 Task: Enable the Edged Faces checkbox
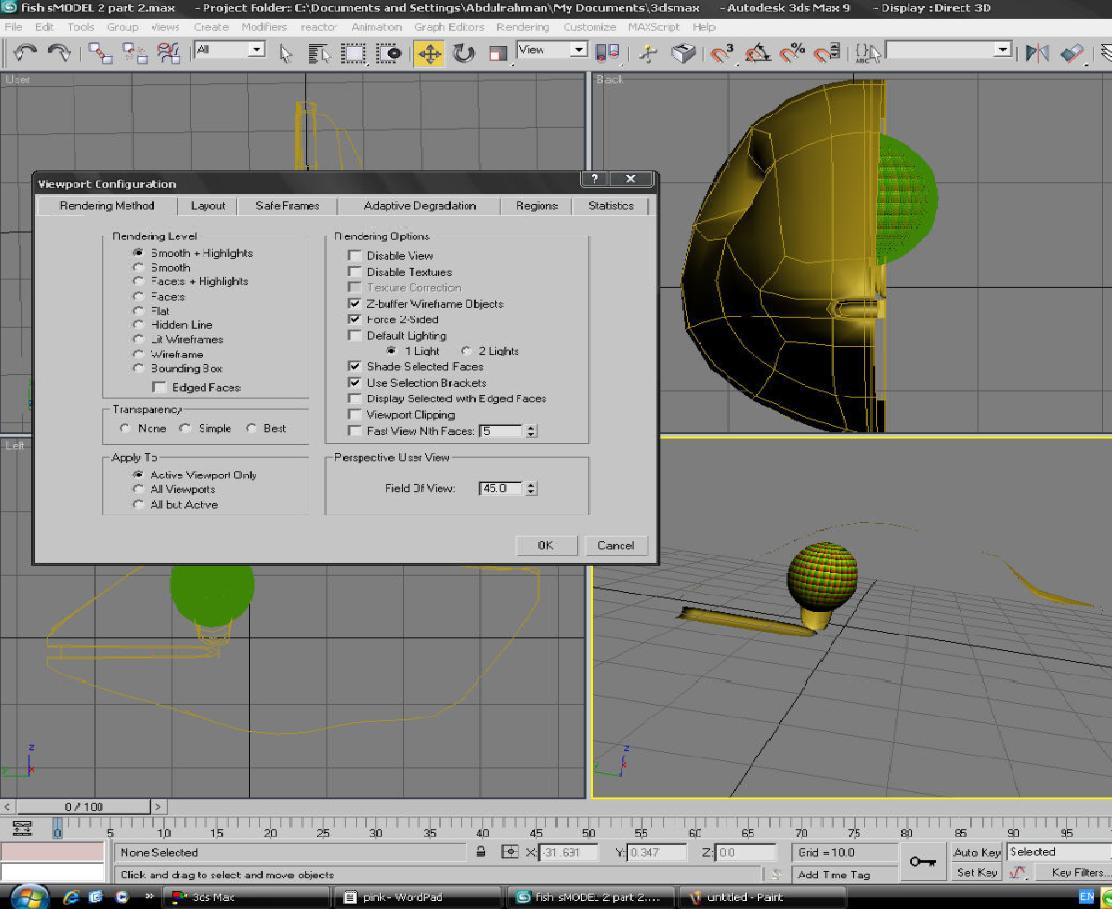click(160, 387)
